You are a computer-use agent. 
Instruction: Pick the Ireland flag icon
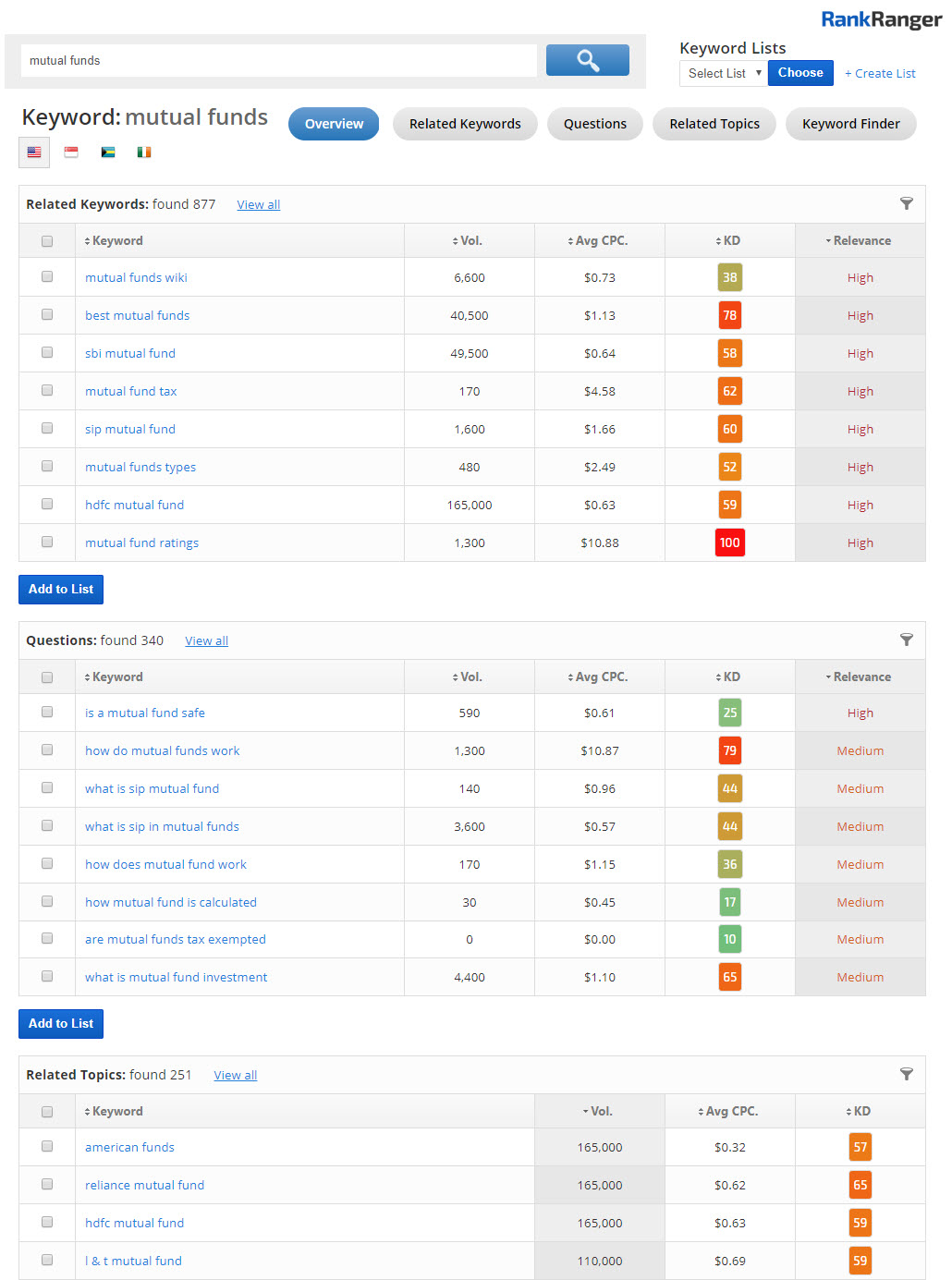click(144, 152)
